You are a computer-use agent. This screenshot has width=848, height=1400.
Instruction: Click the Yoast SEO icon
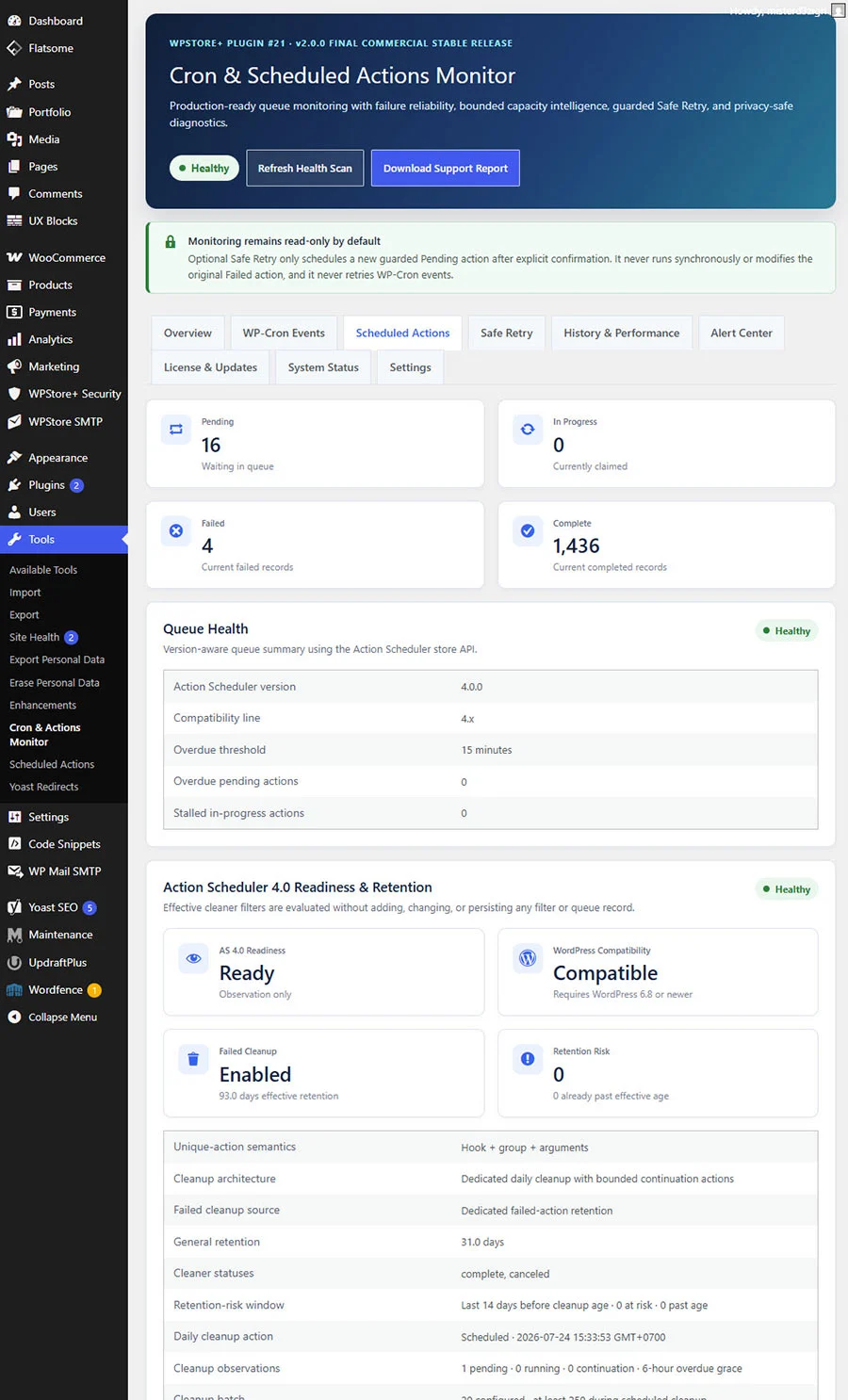[x=14, y=907]
